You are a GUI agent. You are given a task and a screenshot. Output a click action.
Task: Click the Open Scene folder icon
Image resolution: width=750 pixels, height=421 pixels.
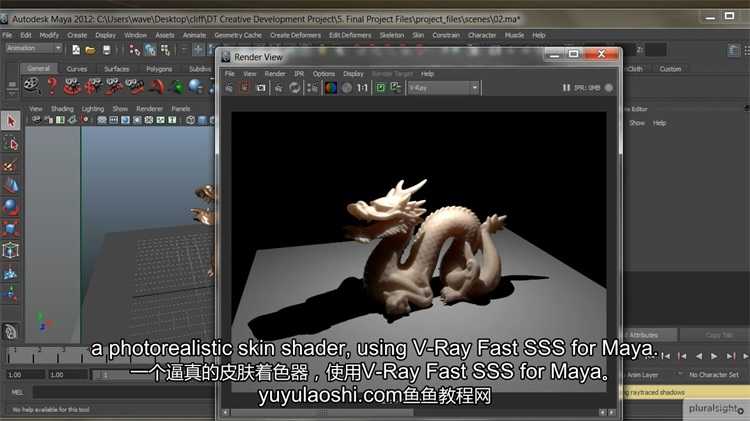(x=90, y=50)
